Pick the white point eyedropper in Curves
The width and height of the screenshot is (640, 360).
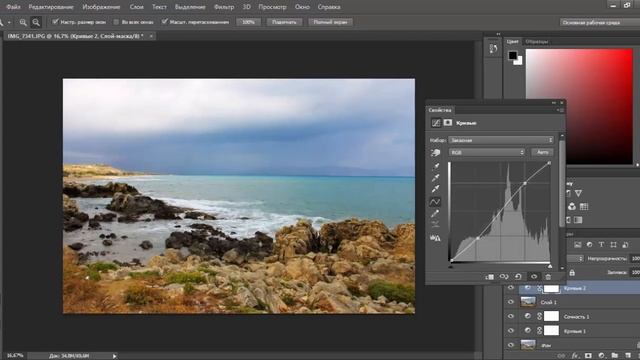(x=436, y=189)
